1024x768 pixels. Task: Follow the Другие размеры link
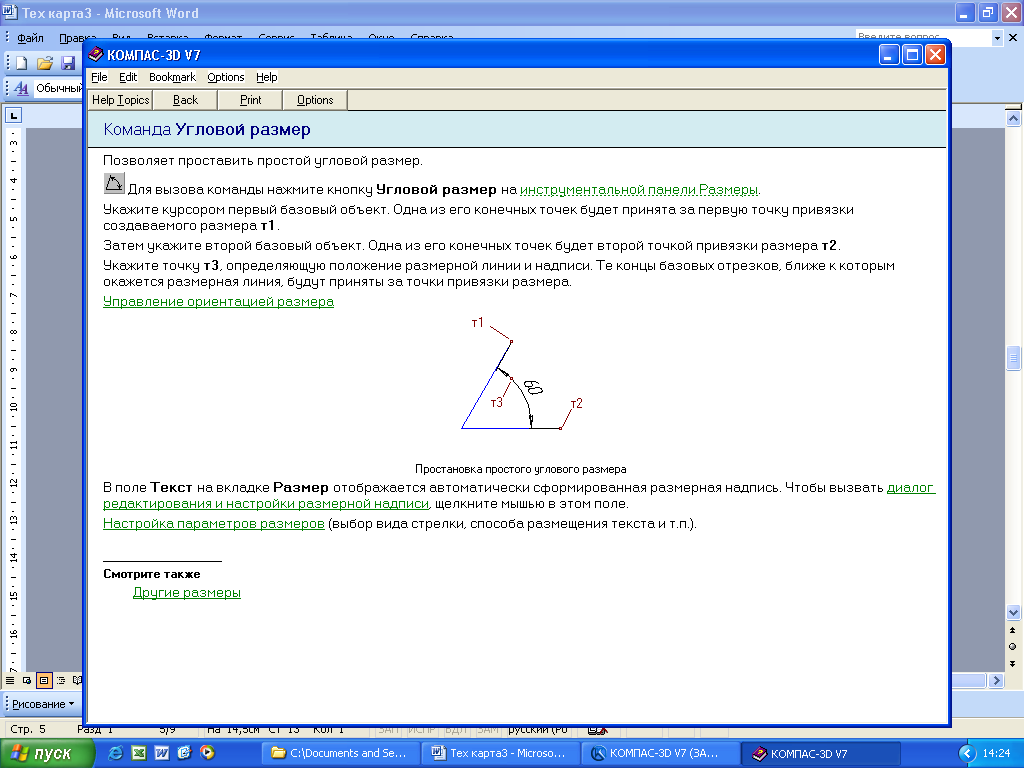[x=187, y=592]
